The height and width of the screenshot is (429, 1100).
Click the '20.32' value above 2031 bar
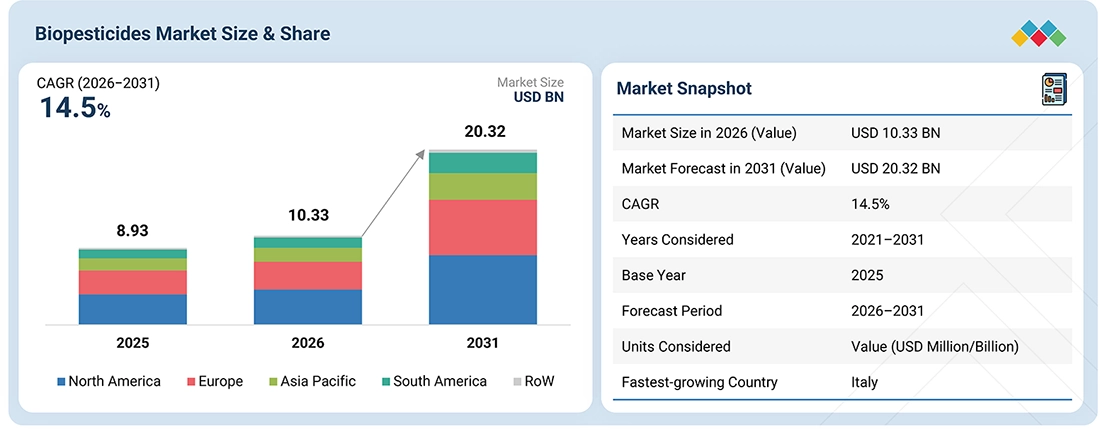[485, 131]
